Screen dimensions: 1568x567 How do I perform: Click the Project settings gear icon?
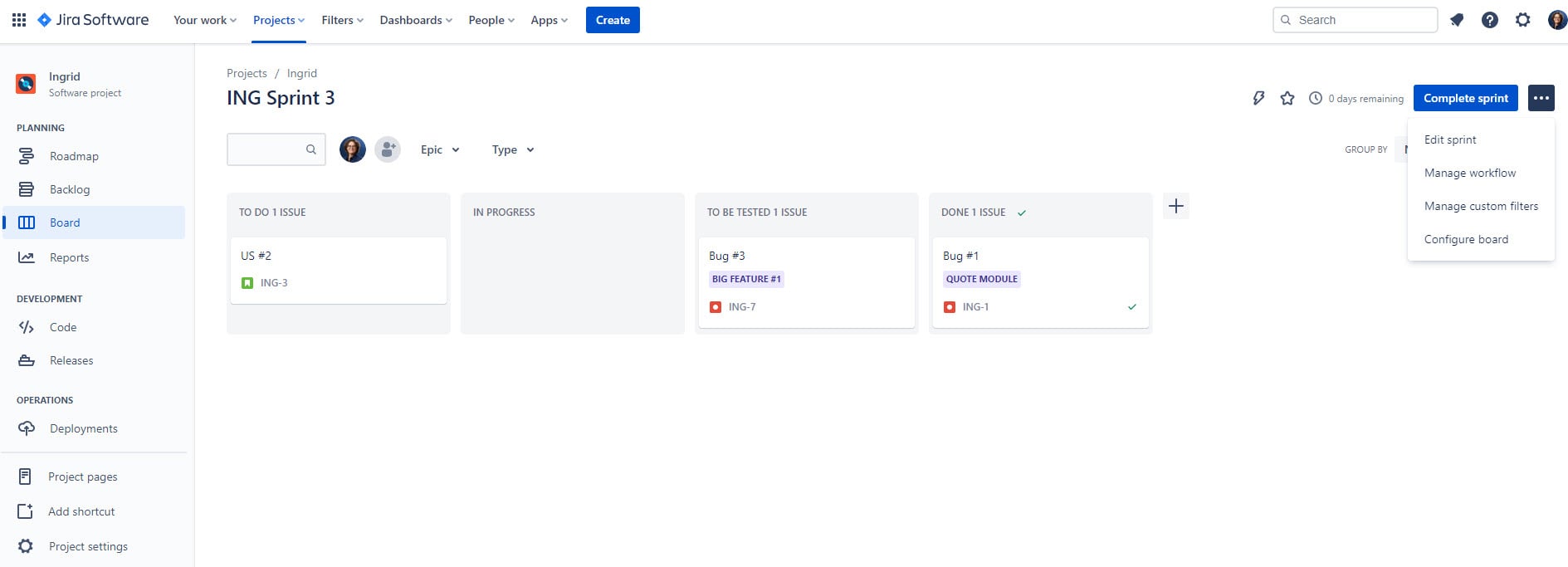(x=26, y=546)
